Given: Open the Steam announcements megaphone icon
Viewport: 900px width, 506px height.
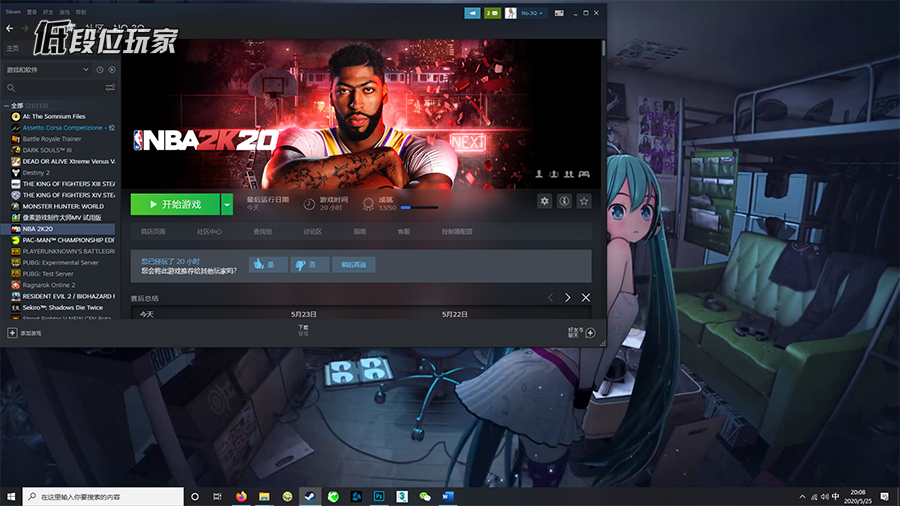Looking at the screenshot, I should pyautogui.click(x=472, y=13).
